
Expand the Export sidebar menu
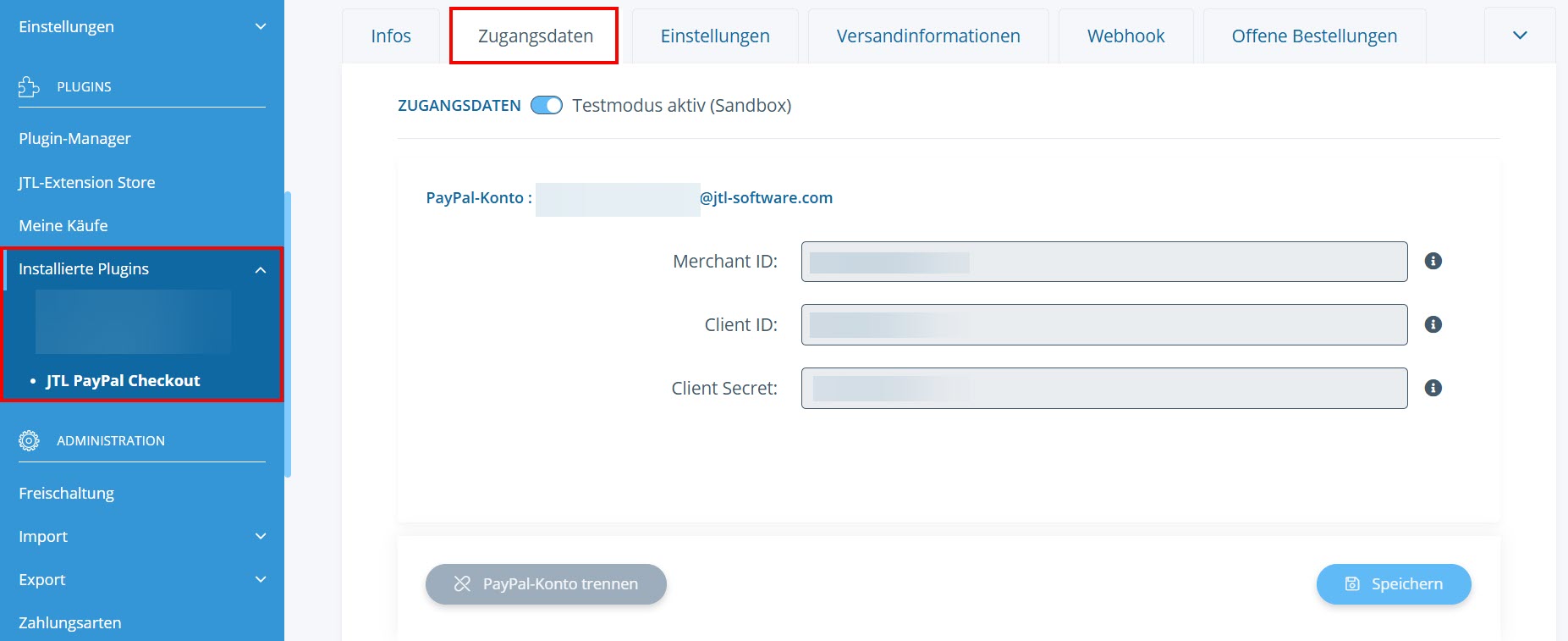pos(261,579)
